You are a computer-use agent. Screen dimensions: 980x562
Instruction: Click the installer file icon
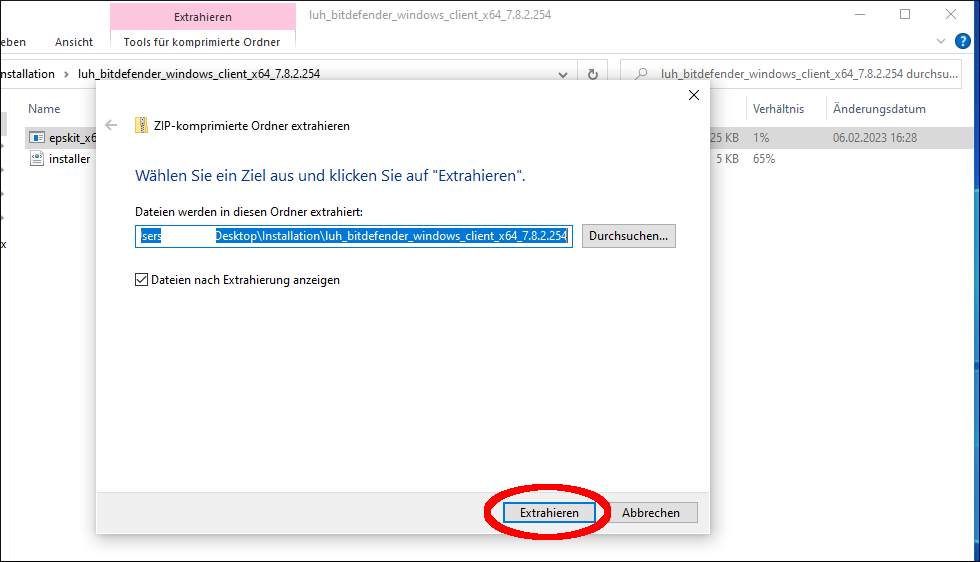(x=37, y=159)
